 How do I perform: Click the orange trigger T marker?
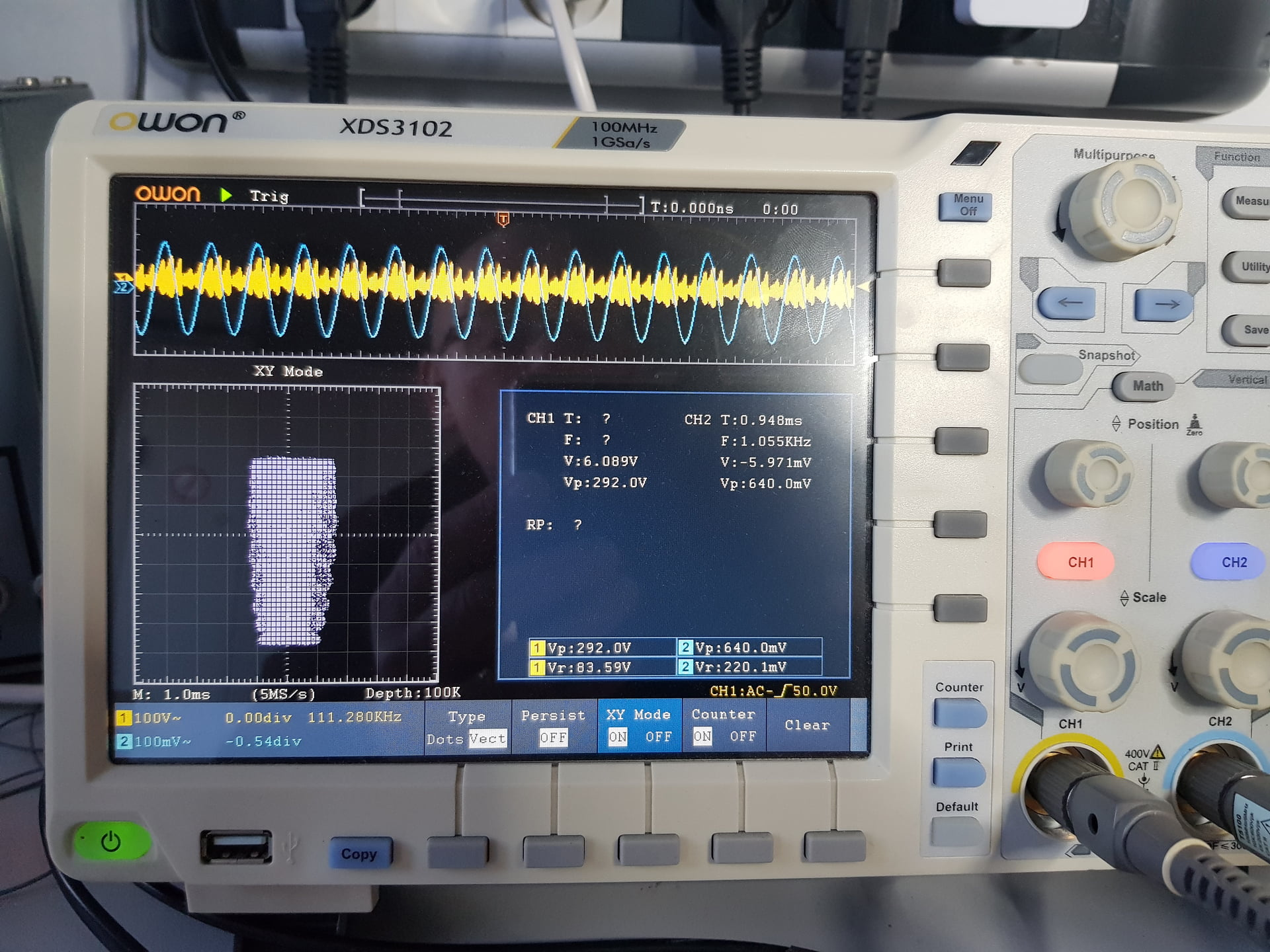click(x=503, y=219)
